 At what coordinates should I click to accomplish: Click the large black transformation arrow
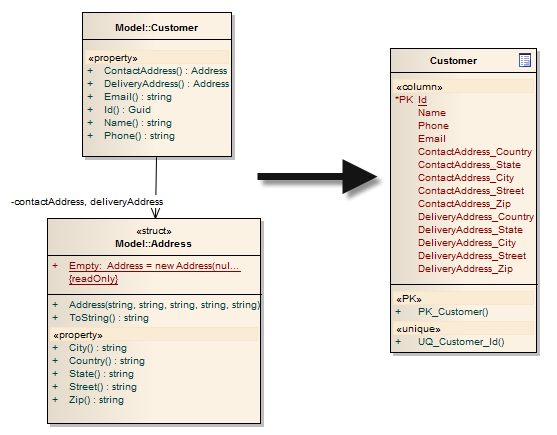coord(317,177)
